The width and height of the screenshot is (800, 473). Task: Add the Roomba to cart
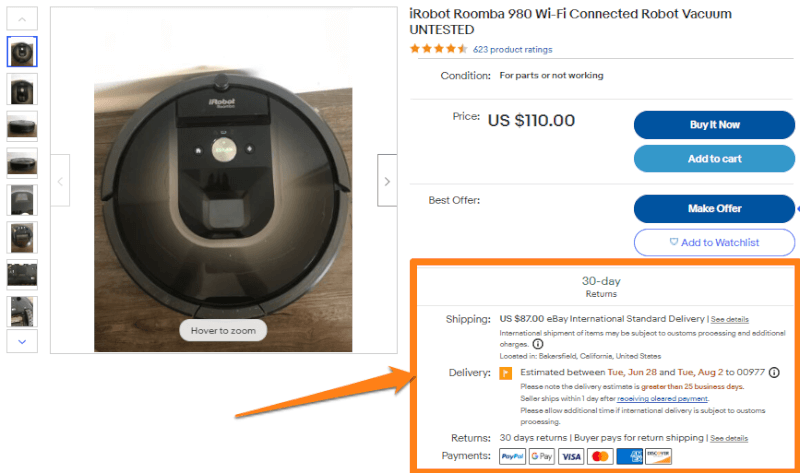pos(714,159)
